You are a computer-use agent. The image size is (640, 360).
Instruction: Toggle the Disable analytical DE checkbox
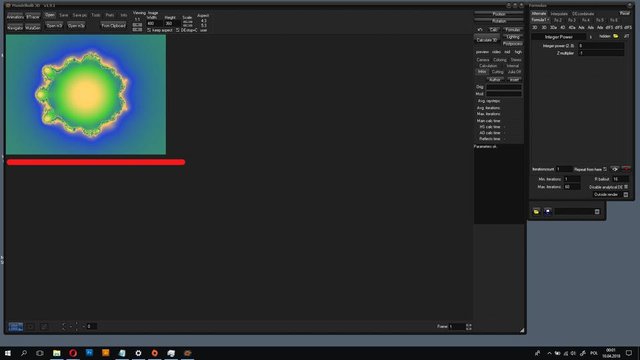click(x=626, y=187)
